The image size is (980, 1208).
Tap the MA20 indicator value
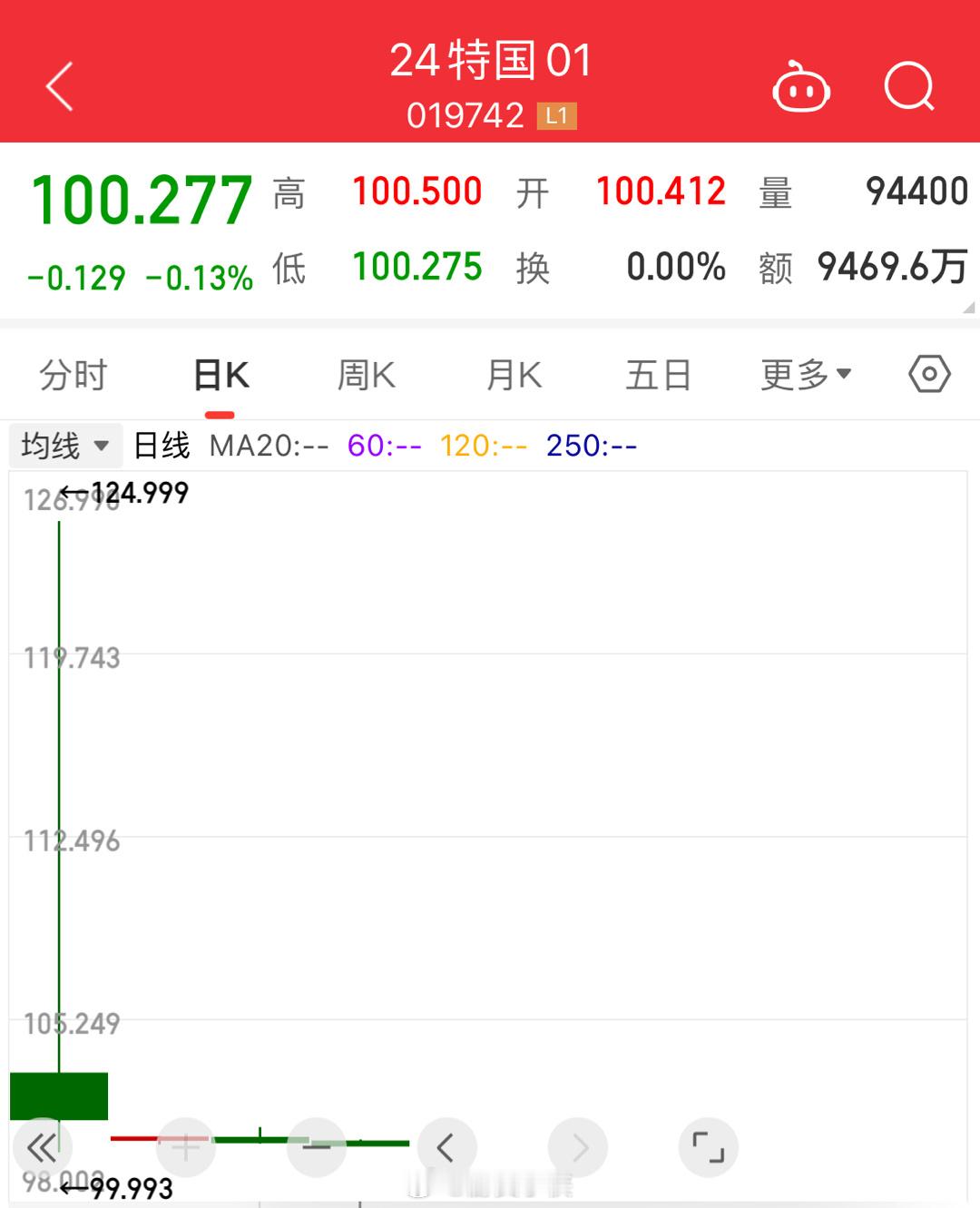tap(269, 446)
